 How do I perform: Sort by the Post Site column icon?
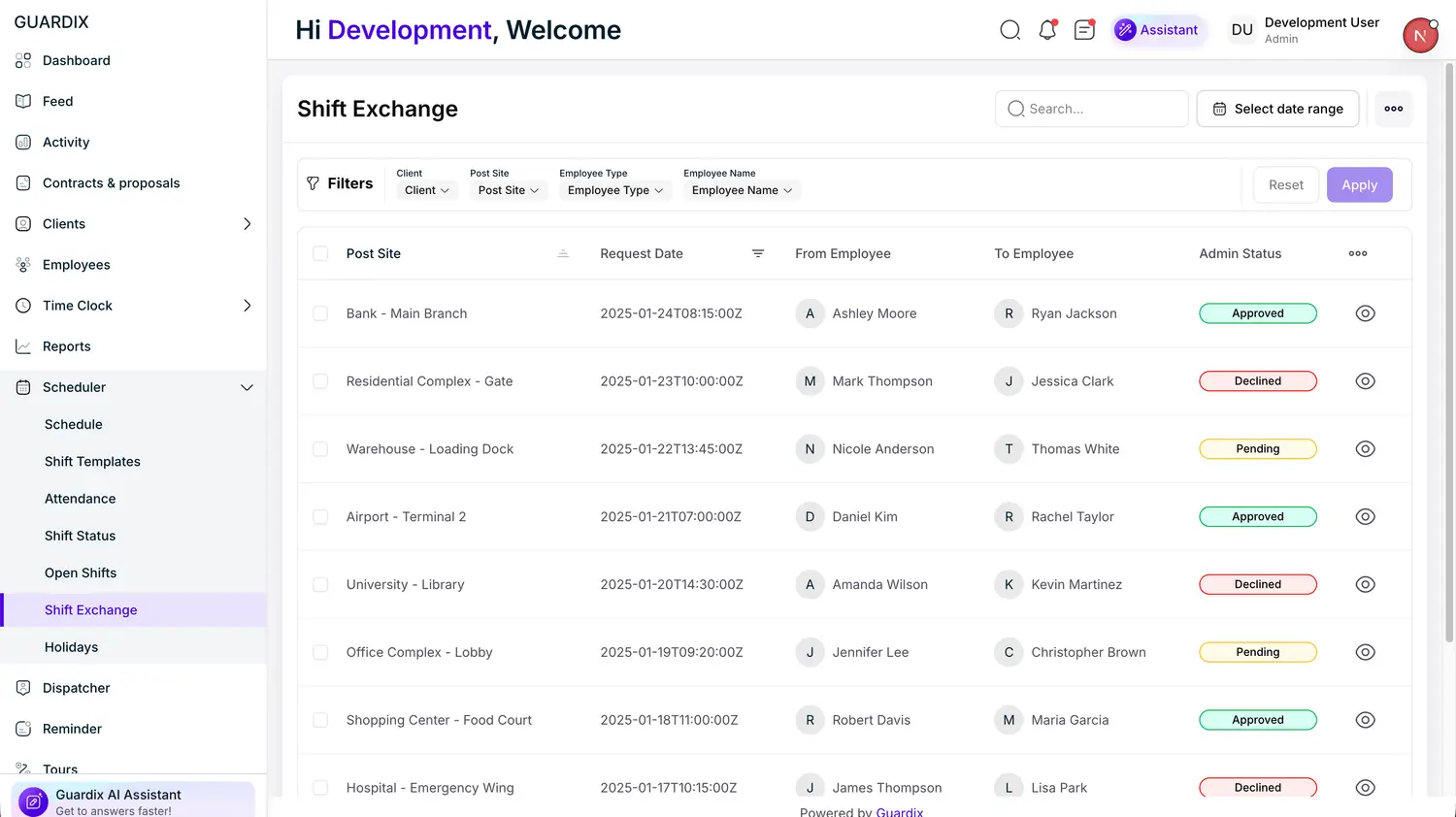point(563,253)
